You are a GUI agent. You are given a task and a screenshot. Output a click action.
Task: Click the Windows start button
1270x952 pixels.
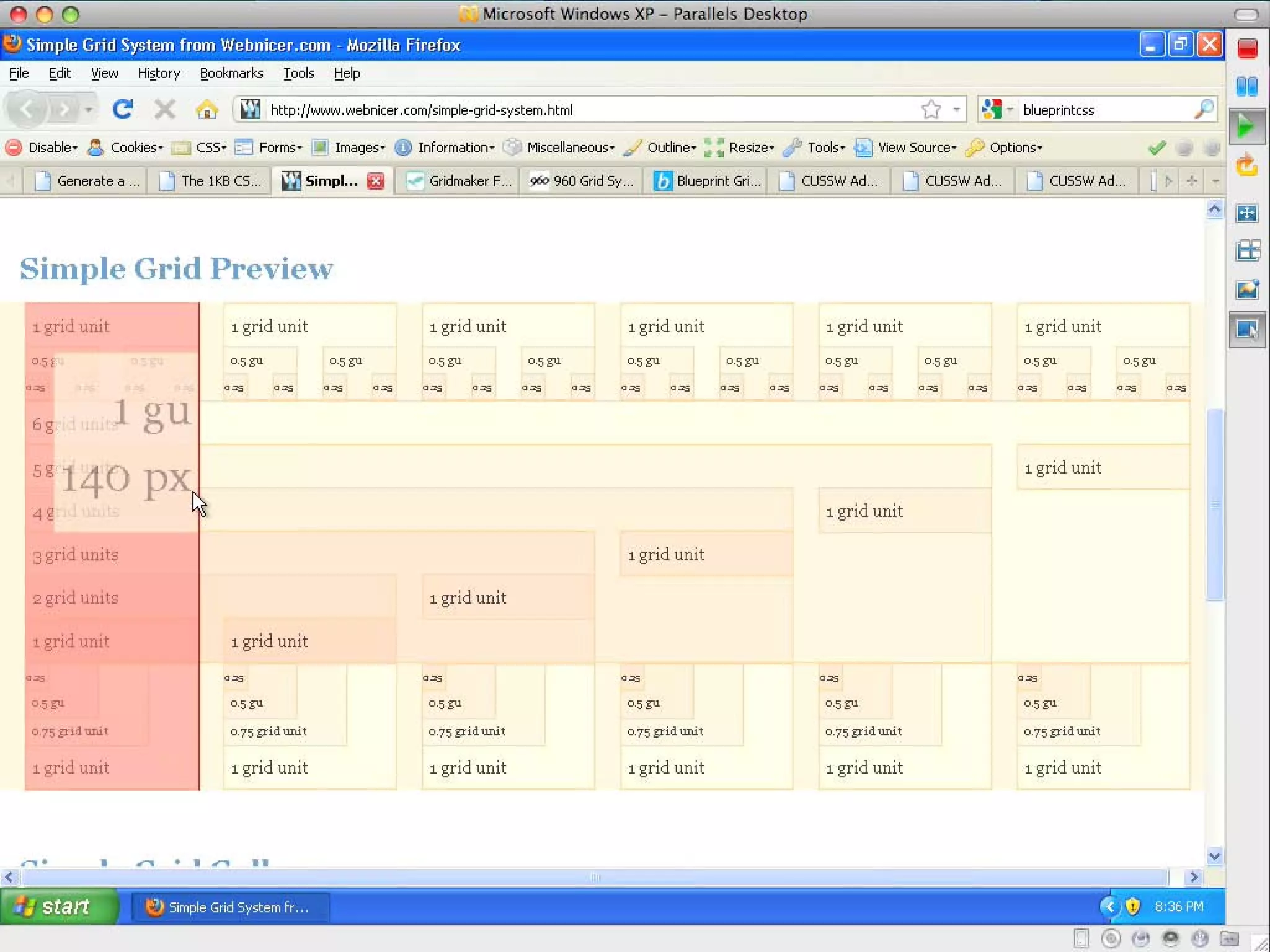pyautogui.click(x=59, y=907)
